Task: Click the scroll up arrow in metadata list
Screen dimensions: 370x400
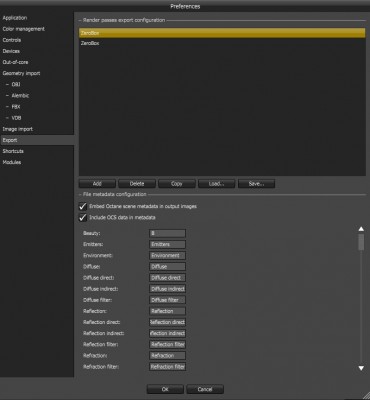Action: tap(361, 229)
